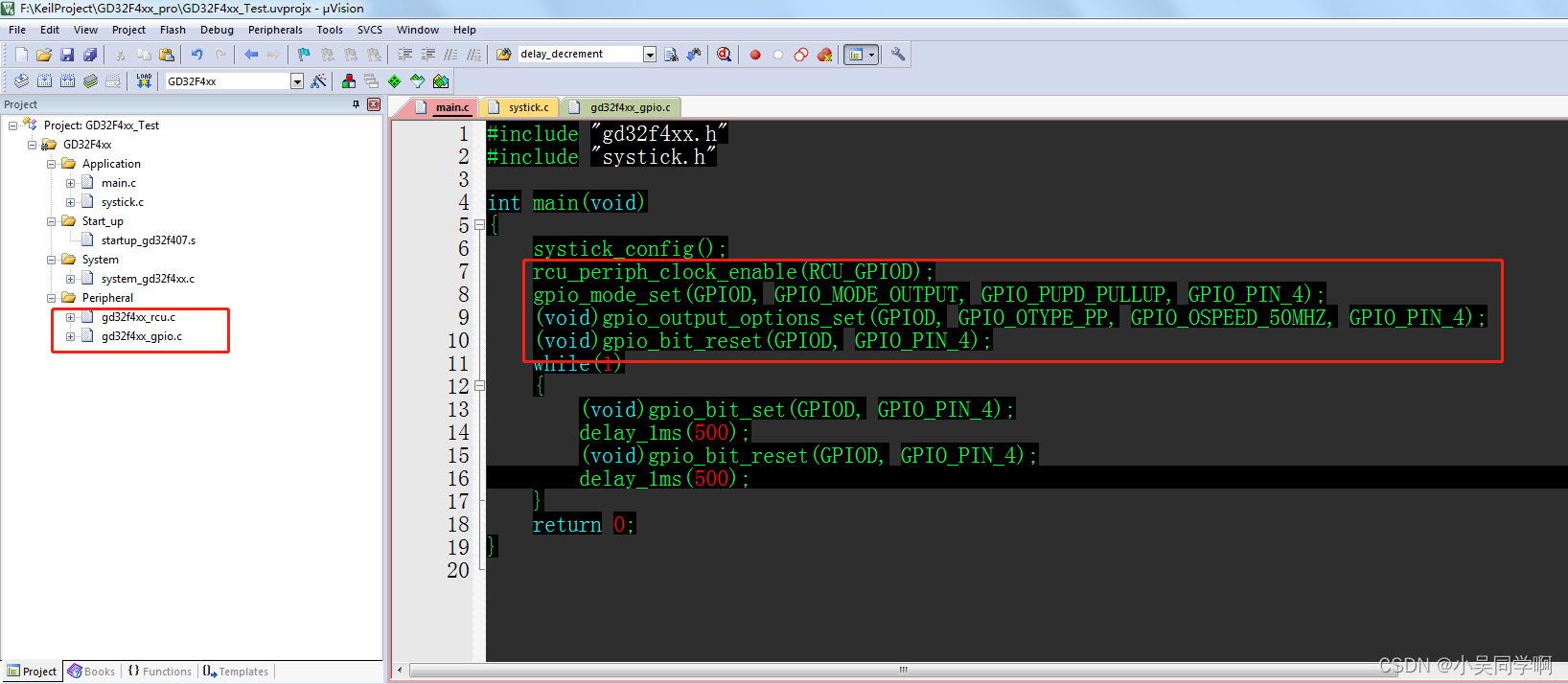Image resolution: width=1568 pixels, height=684 pixels.
Task: Insert a bookmark with the flag icon
Action: (304, 55)
